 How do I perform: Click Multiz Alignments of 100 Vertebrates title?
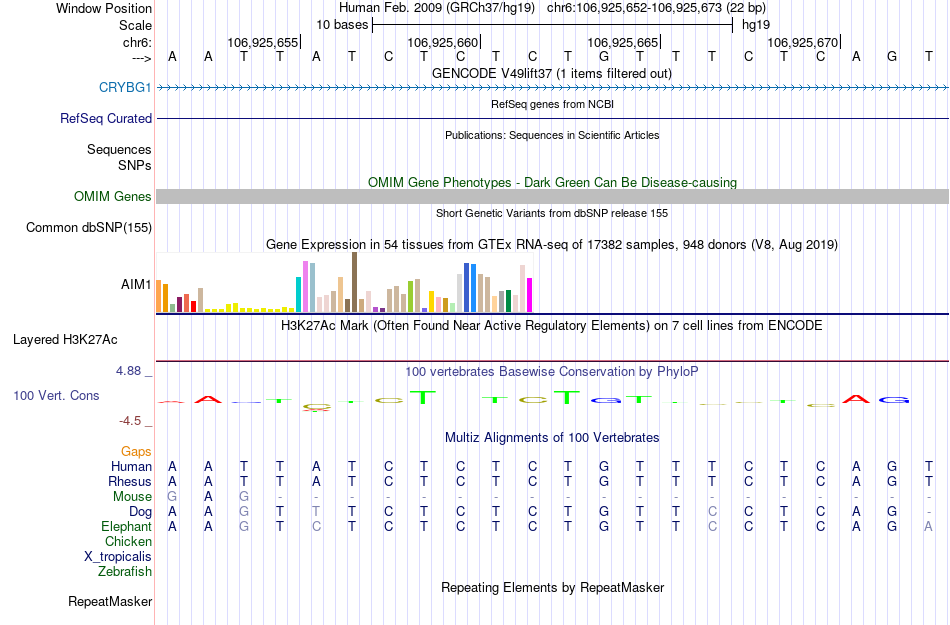tap(552, 437)
